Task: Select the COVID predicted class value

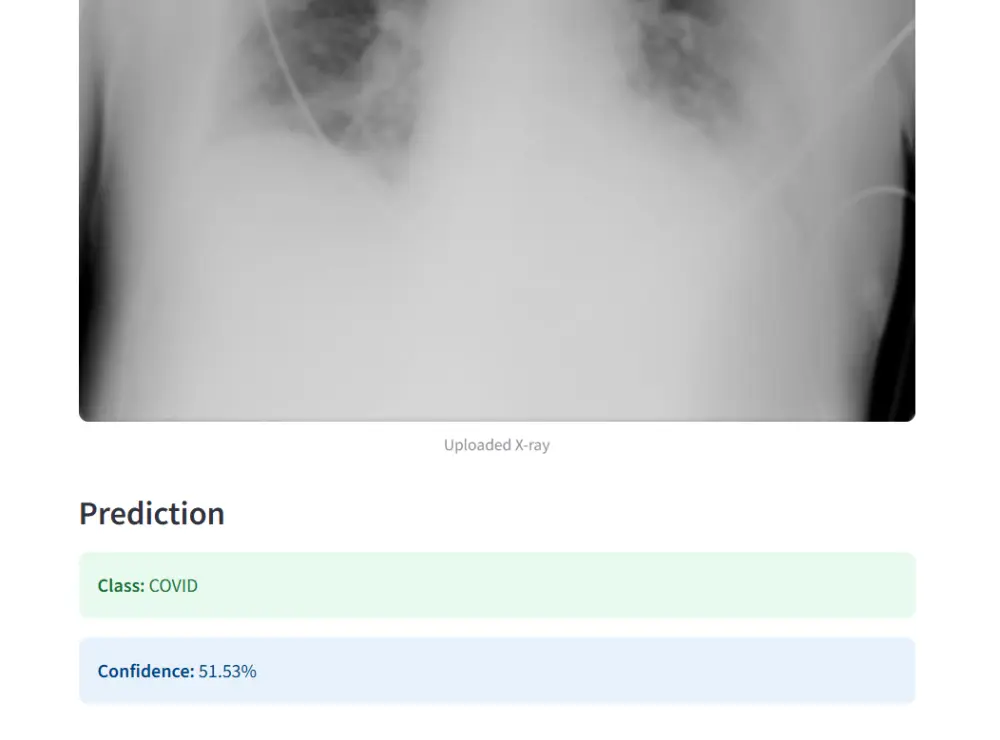Action: 173,586
